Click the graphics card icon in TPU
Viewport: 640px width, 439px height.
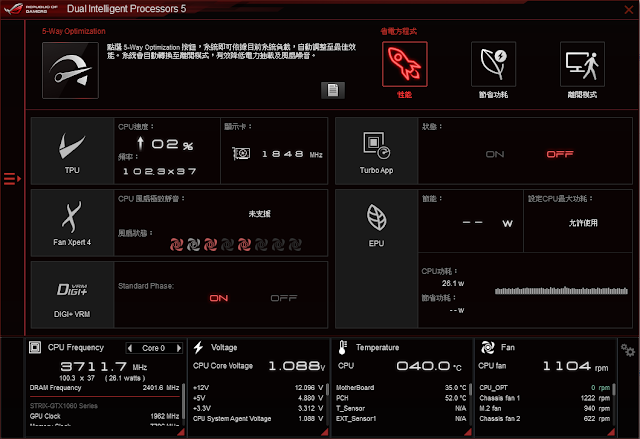point(241,153)
